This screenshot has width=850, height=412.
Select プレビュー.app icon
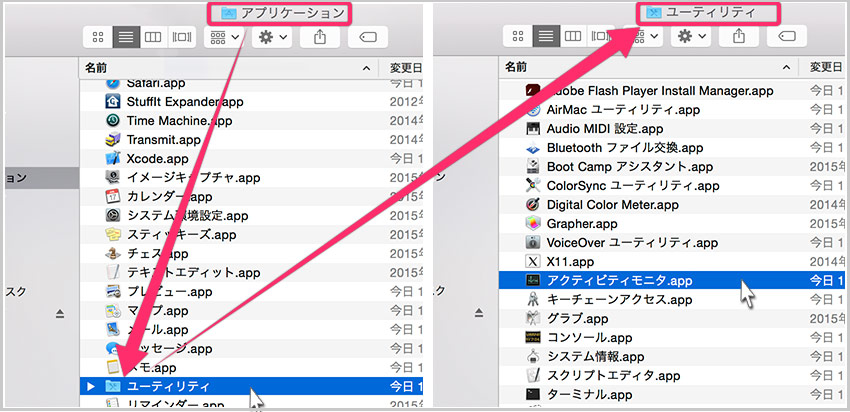tap(112, 292)
